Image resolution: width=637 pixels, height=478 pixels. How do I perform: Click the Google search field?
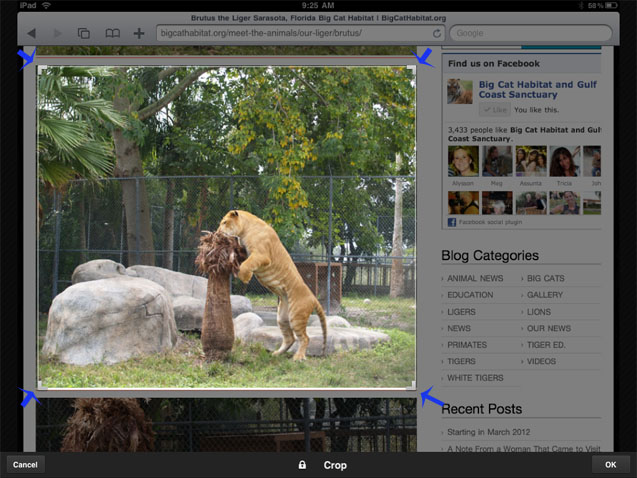point(531,33)
